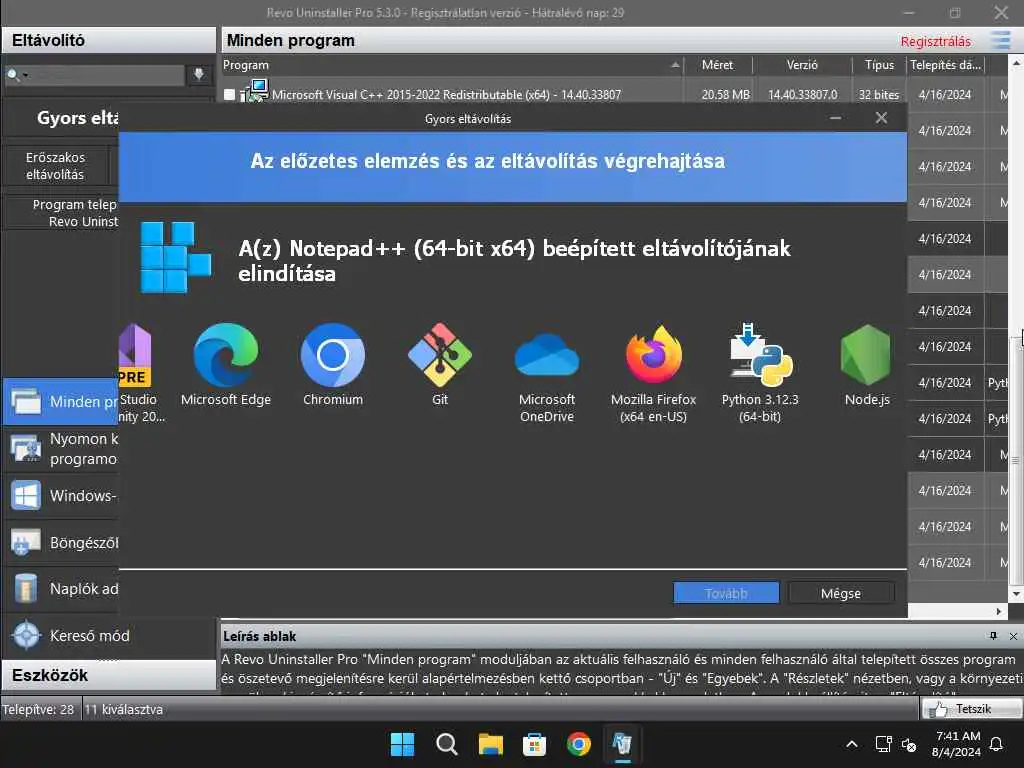Close the Leírás ablak panel

click(x=1013, y=636)
